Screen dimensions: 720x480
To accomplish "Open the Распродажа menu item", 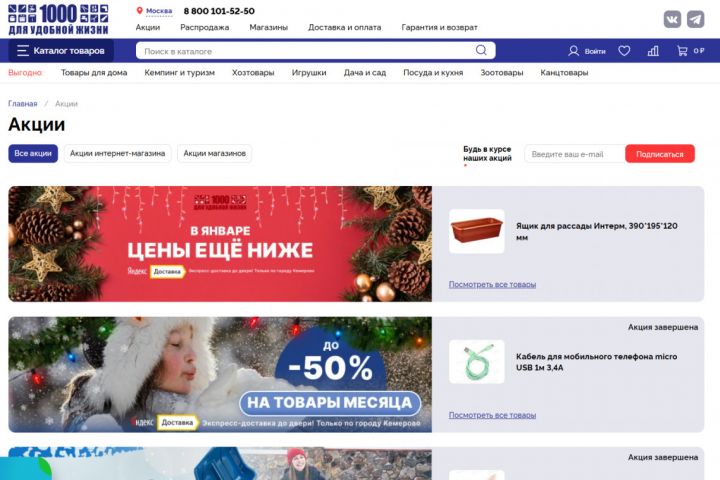I will pyautogui.click(x=205, y=28).
